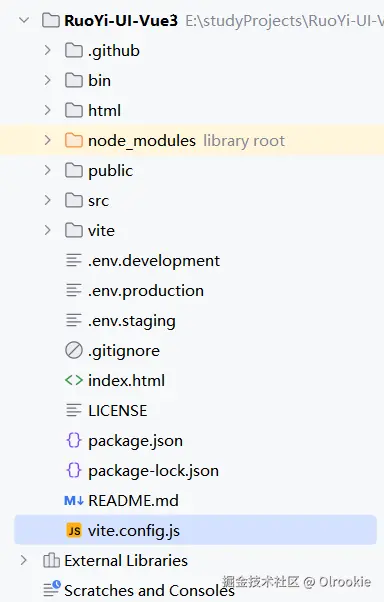Expand the vite folder chevron

point(48,230)
